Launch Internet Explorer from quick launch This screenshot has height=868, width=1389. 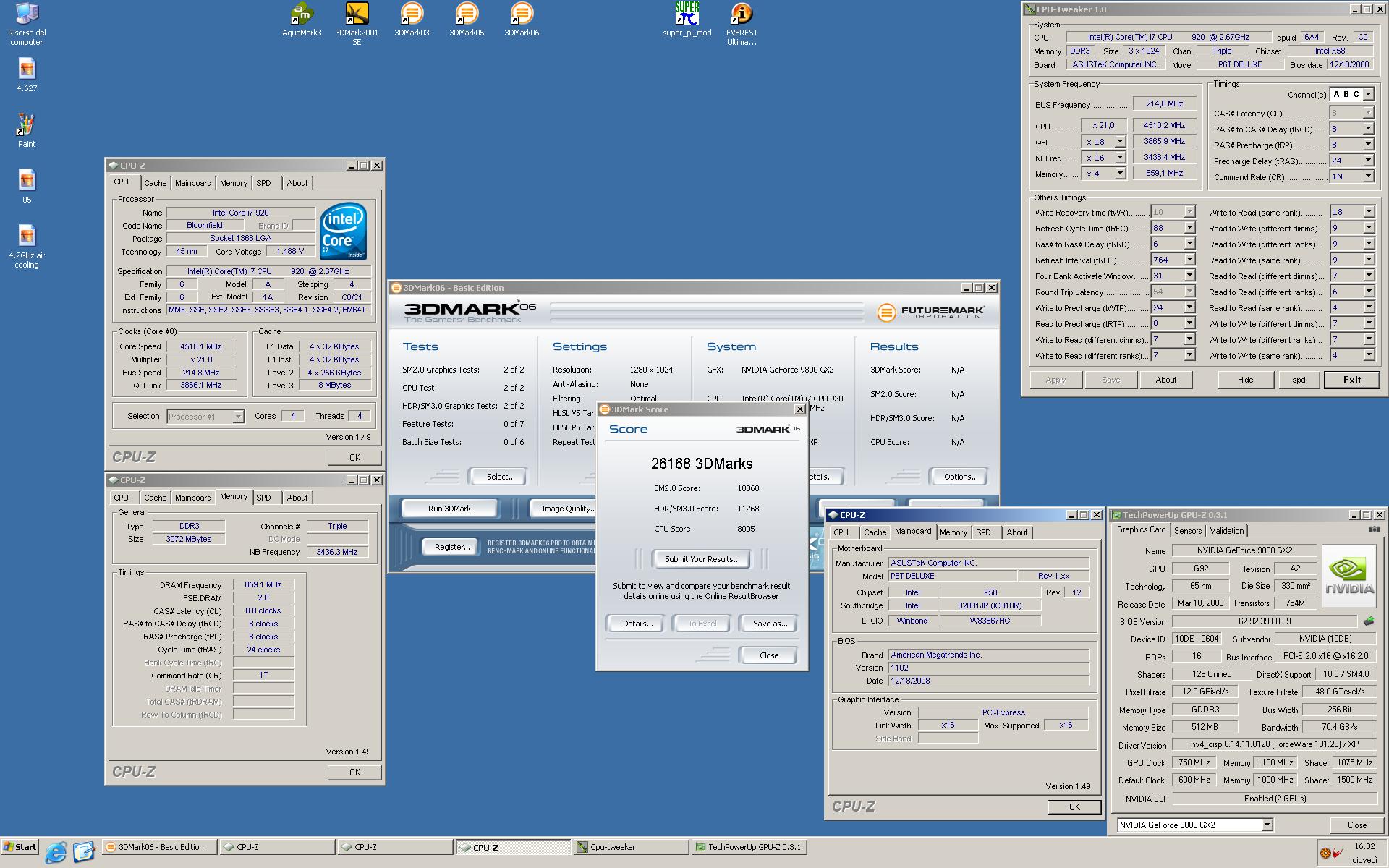pyautogui.click(x=56, y=851)
